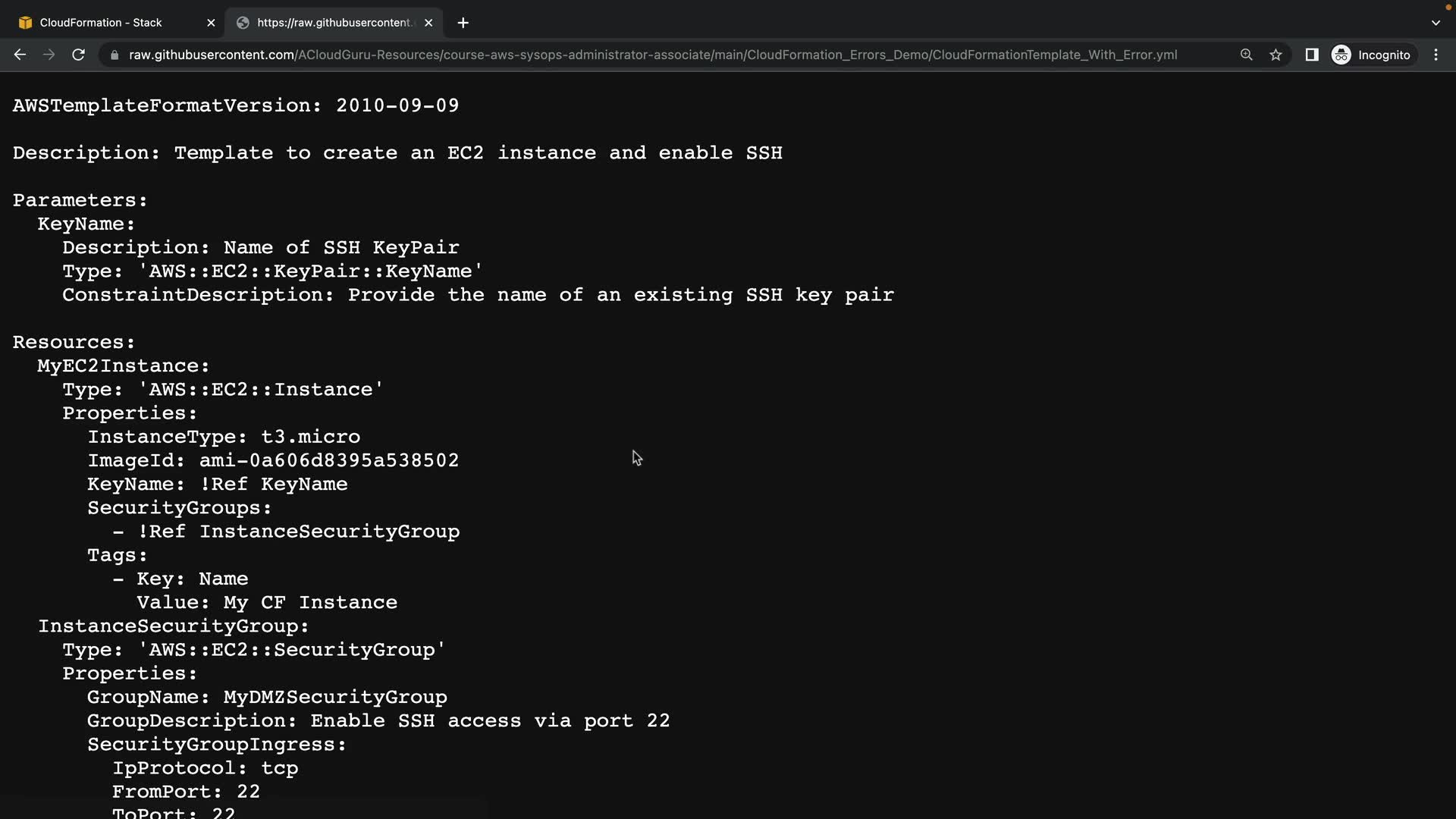
Task: Open the zoom magnifier in address bar
Action: (1246, 55)
